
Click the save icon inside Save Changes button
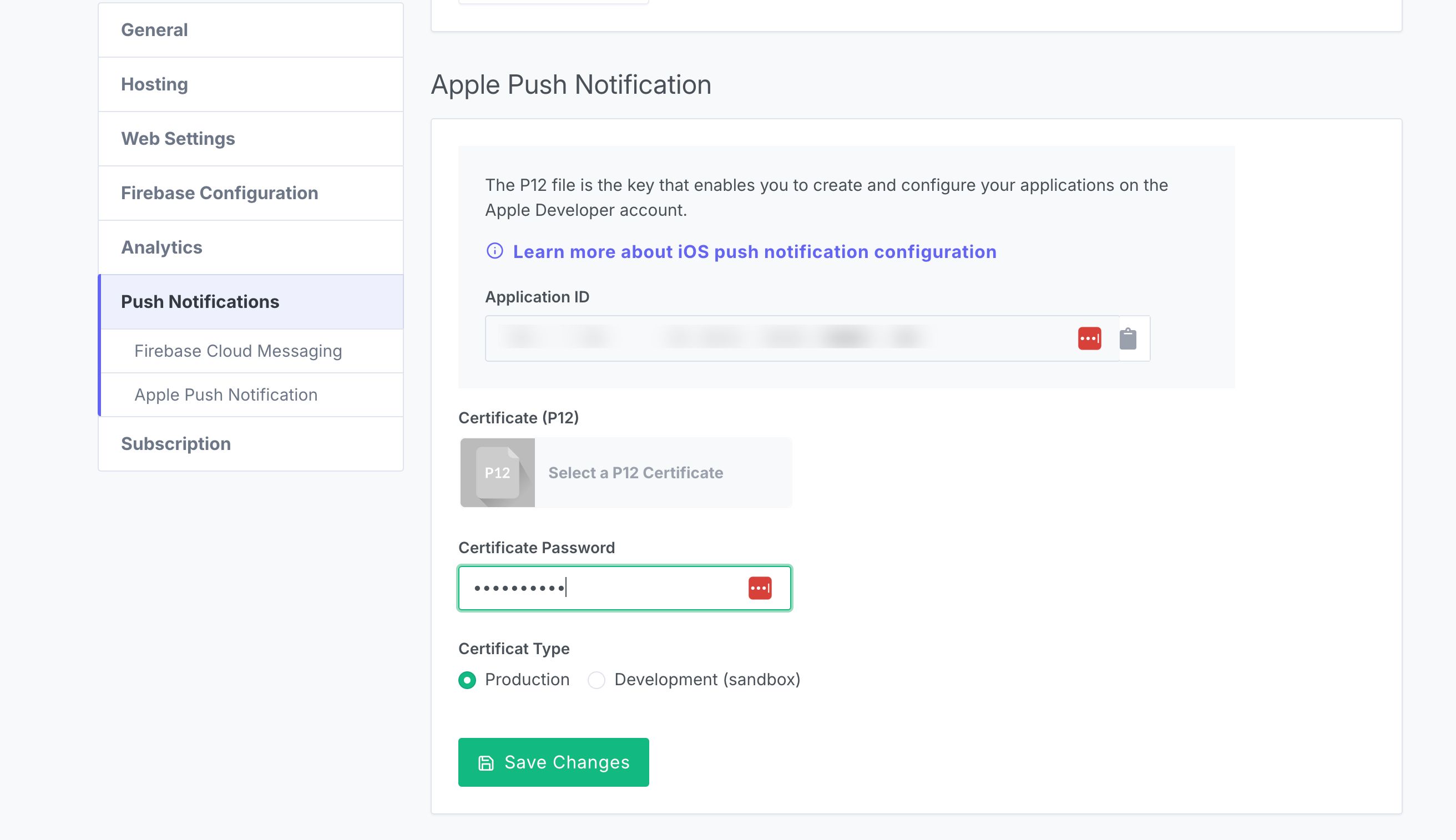(x=485, y=762)
